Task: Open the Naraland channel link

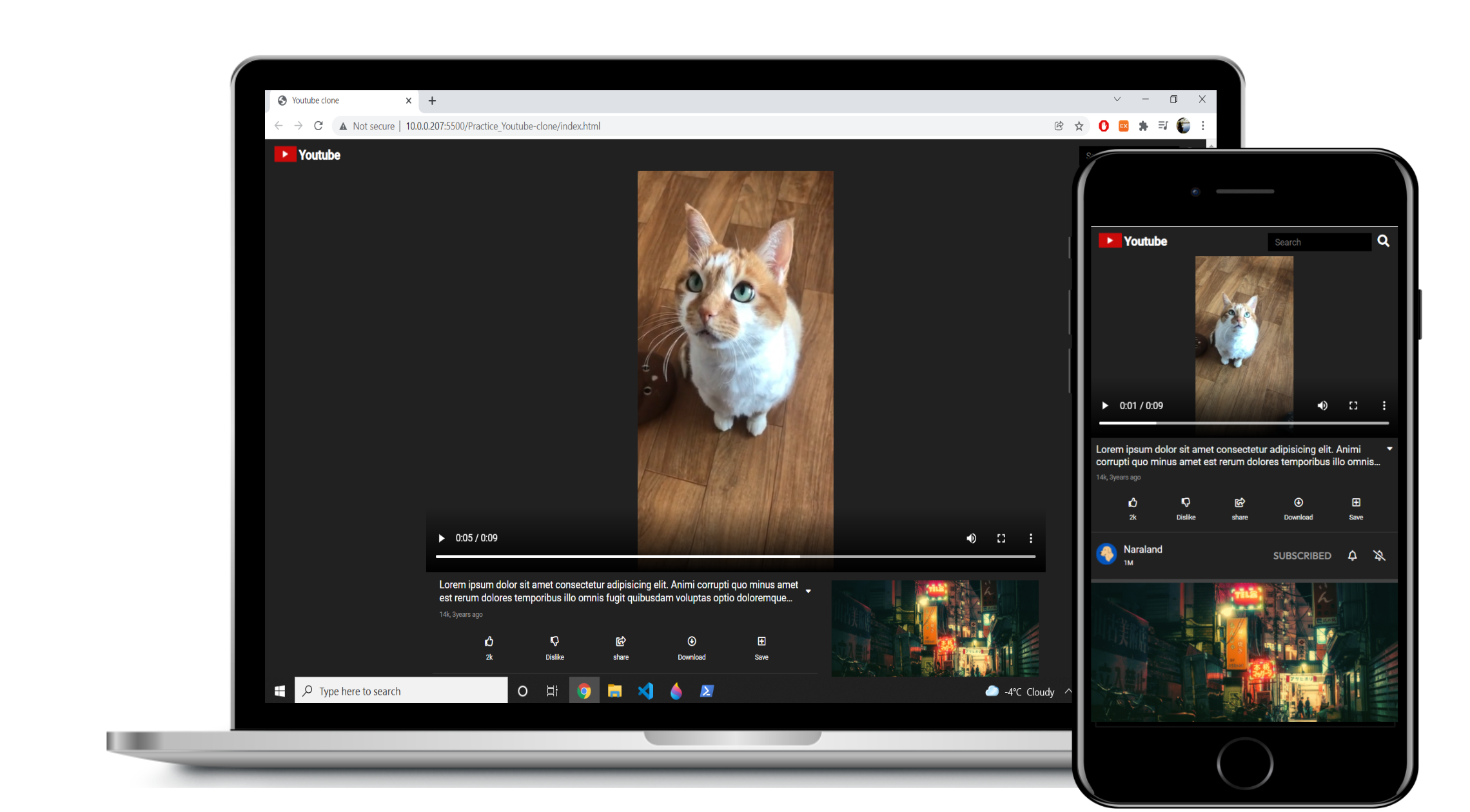Action: coord(1142,549)
